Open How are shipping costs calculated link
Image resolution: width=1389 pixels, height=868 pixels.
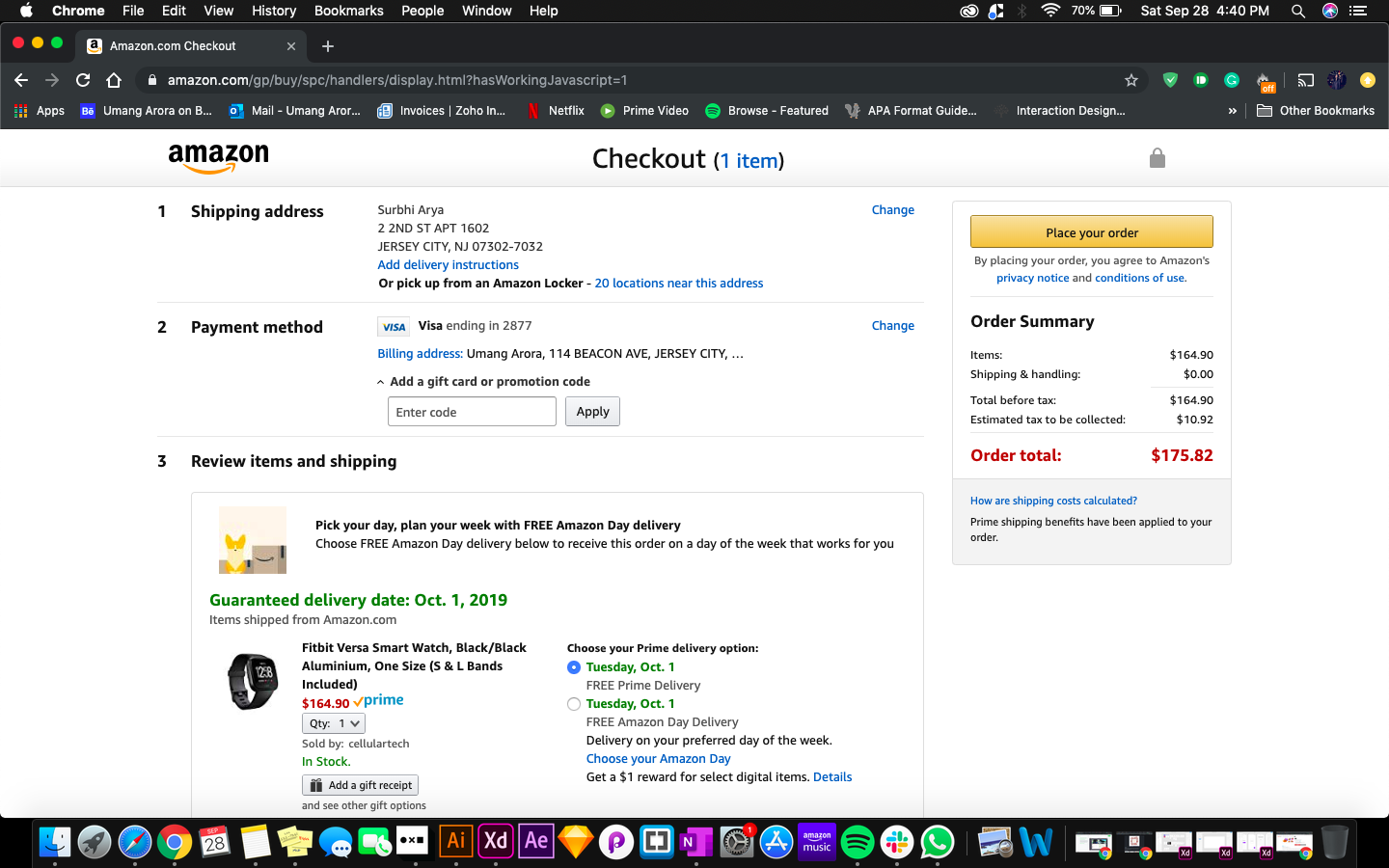[1053, 501]
